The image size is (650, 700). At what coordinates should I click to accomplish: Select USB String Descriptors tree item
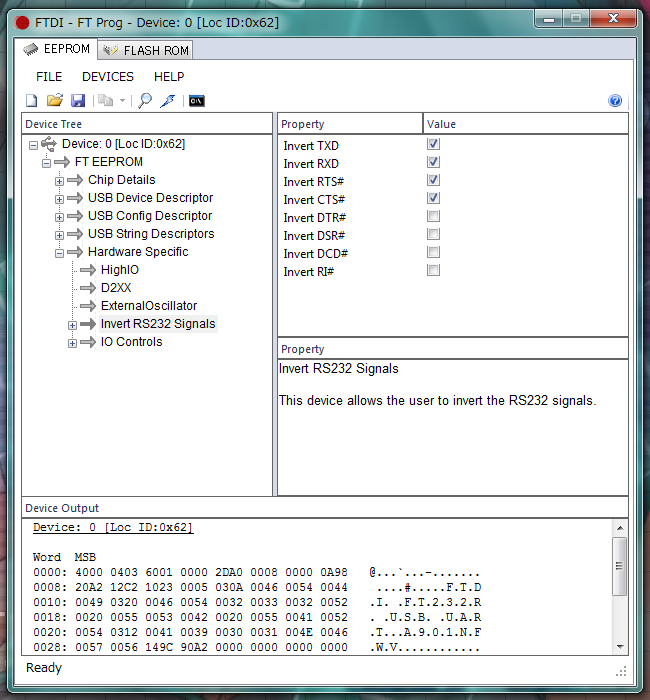pyautogui.click(x=151, y=234)
